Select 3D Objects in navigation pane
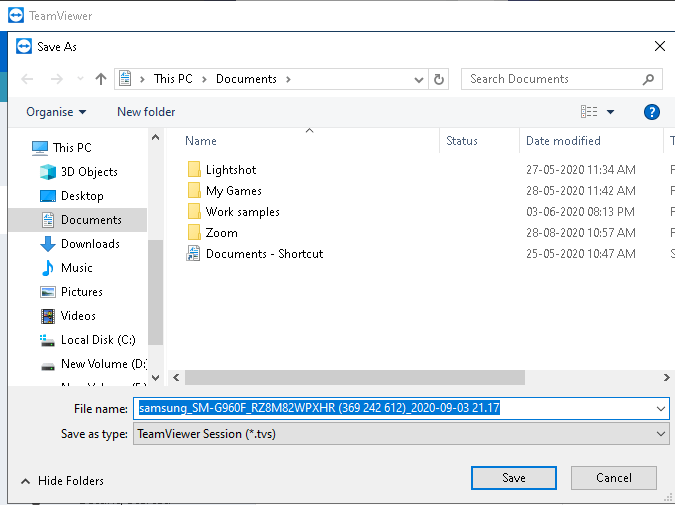This screenshot has width=675, height=505. click(89, 172)
